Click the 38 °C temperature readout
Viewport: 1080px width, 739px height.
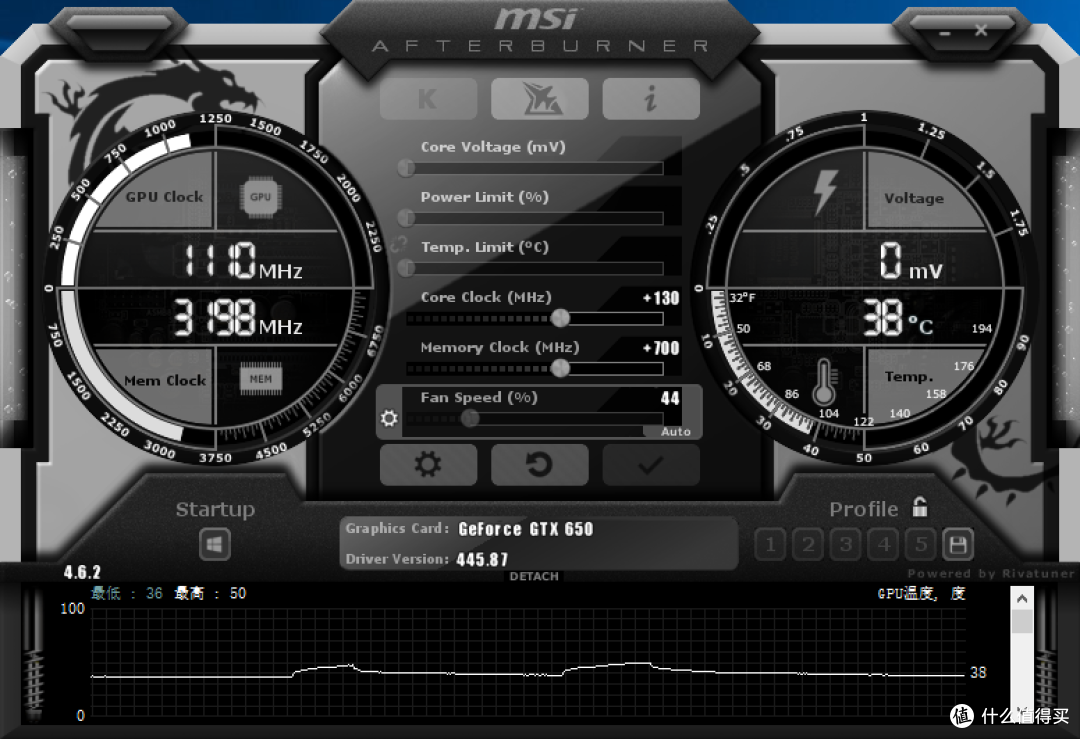(898, 318)
